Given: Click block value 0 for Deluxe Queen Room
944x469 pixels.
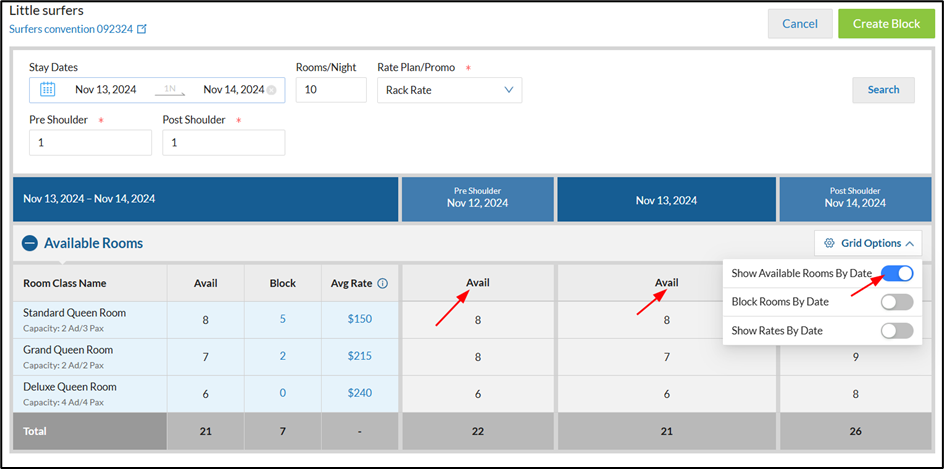Looking at the screenshot, I should pyautogui.click(x=282, y=393).
